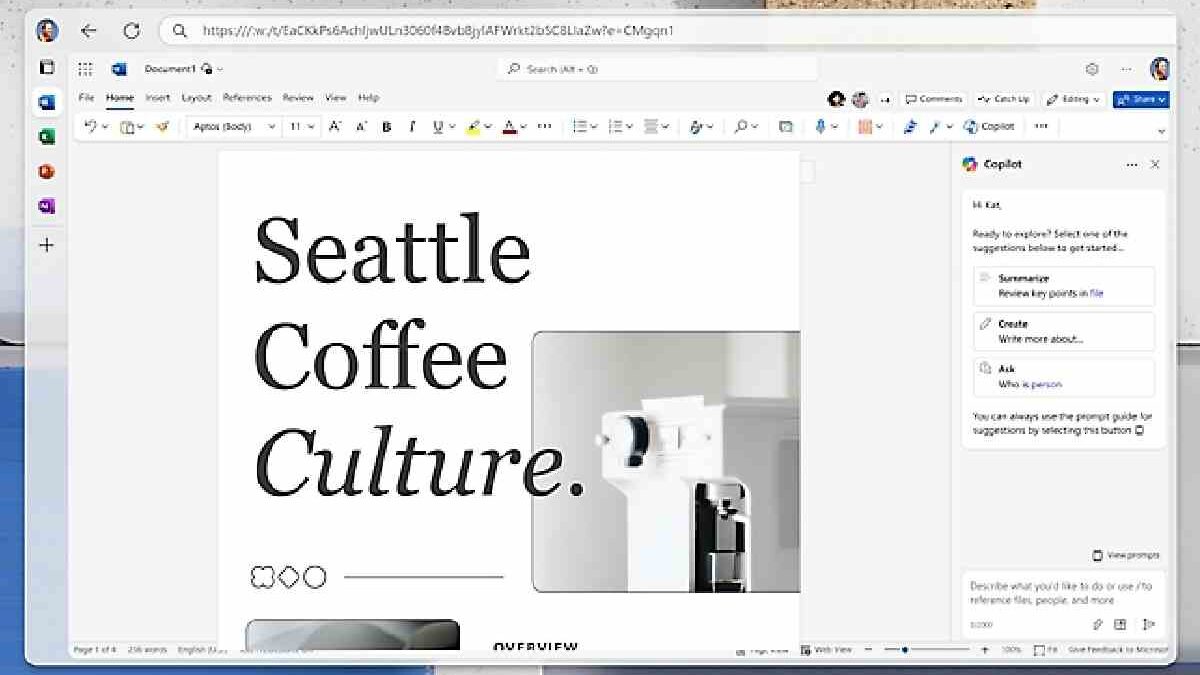Switch to Web View in status bar
The width and height of the screenshot is (1200, 675).
coord(826,650)
